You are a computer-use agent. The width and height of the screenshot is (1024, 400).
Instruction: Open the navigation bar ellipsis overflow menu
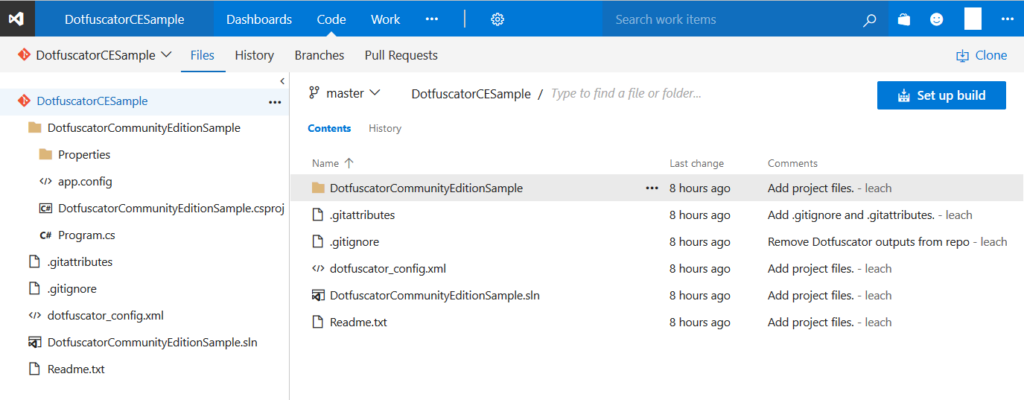[432, 20]
